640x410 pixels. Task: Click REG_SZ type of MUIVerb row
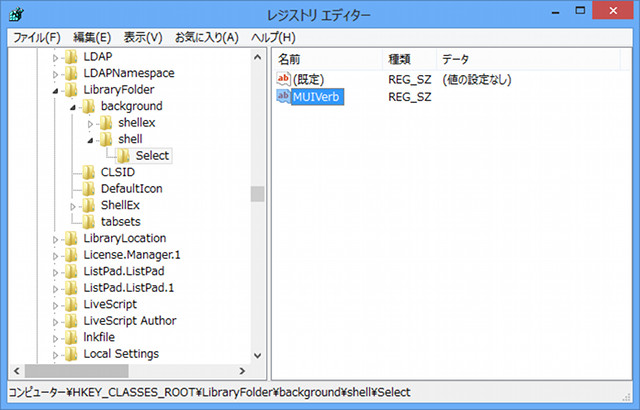tap(409, 97)
